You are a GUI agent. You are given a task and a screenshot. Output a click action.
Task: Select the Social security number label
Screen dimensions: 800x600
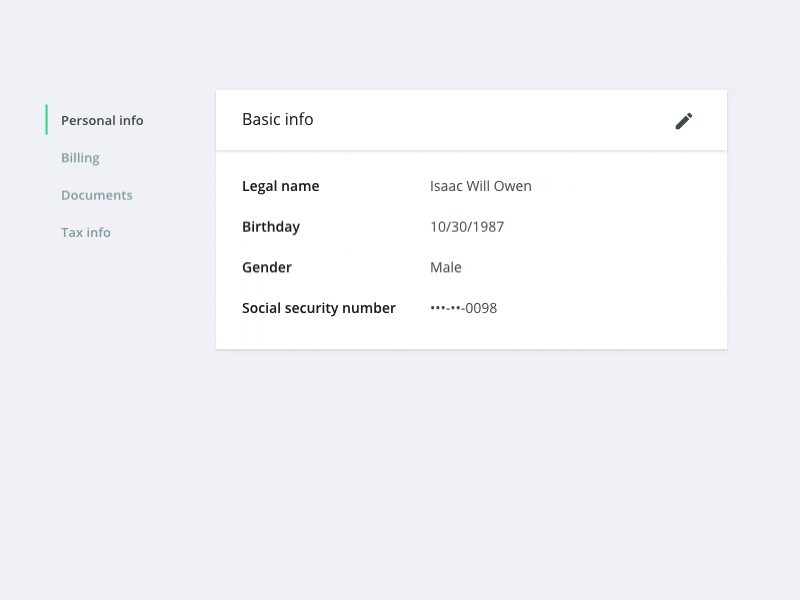[x=319, y=308]
